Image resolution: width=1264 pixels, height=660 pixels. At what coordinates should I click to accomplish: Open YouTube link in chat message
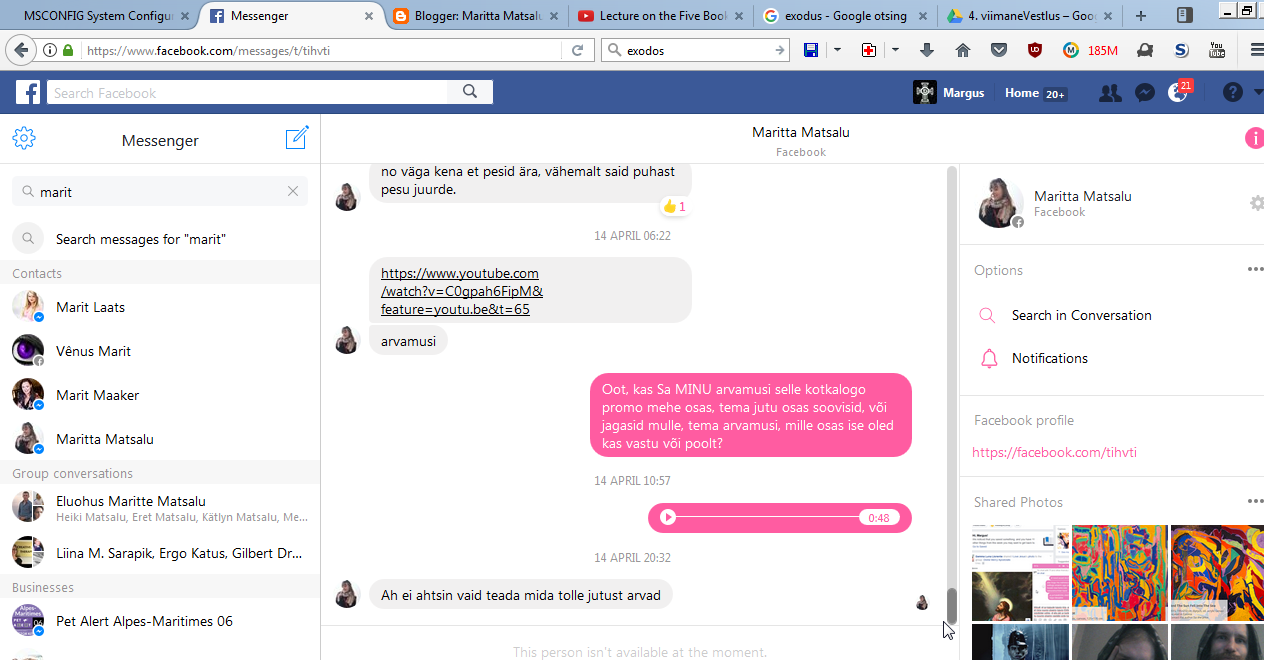point(461,291)
